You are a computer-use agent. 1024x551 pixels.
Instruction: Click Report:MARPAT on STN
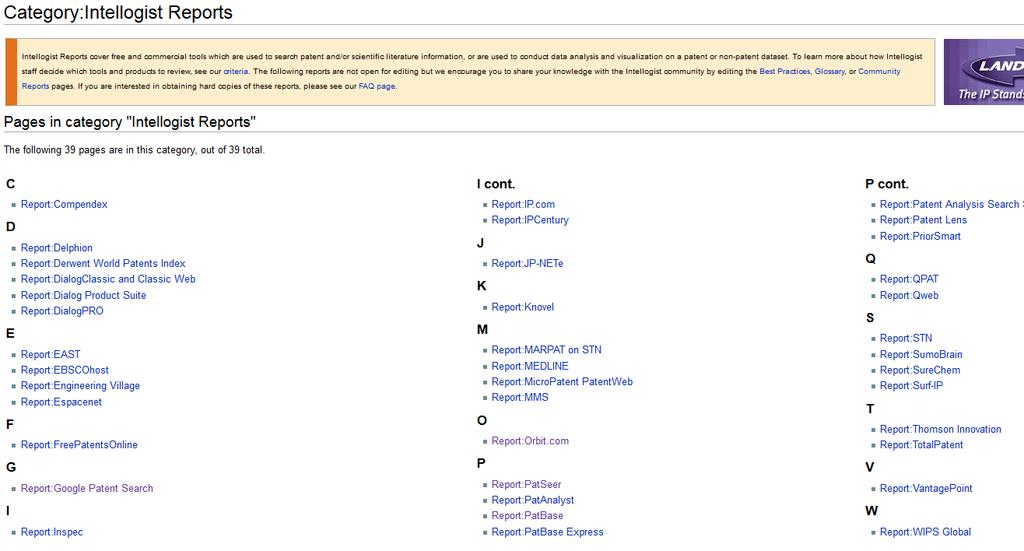pos(547,350)
